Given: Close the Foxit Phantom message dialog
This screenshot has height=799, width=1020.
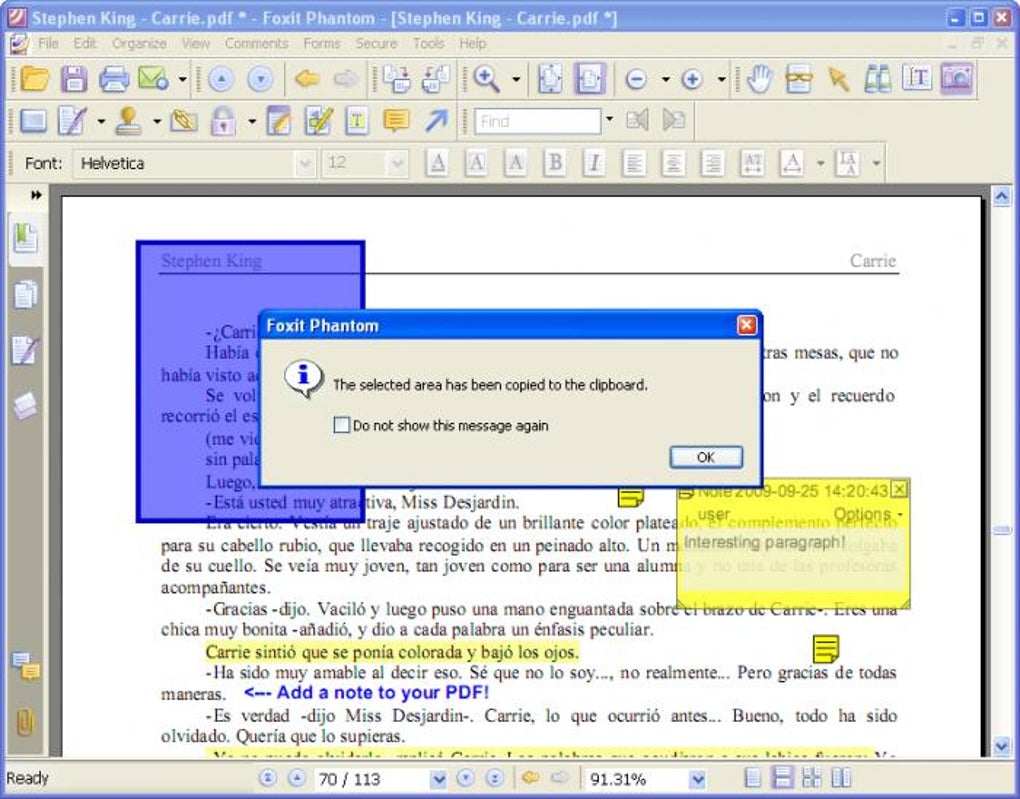Looking at the screenshot, I should pyautogui.click(x=747, y=325).
